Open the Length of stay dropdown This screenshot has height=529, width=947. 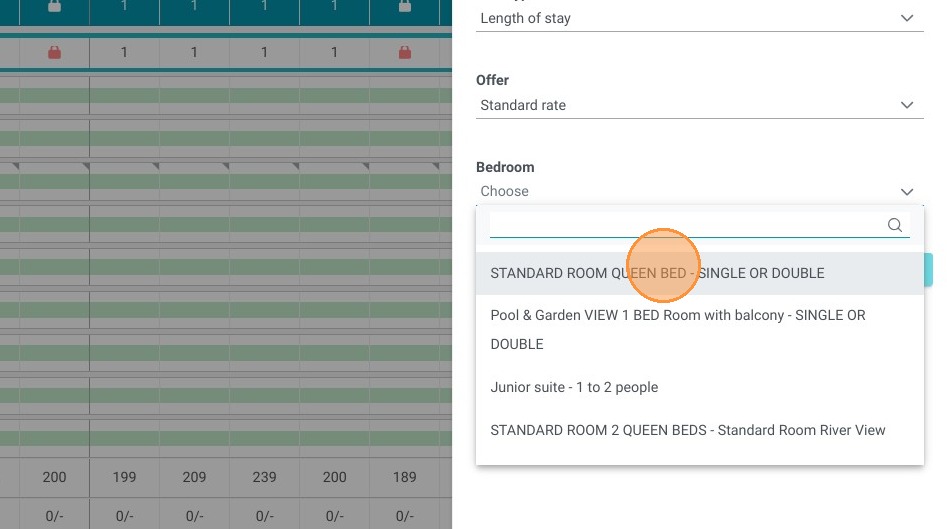(699, 18)
